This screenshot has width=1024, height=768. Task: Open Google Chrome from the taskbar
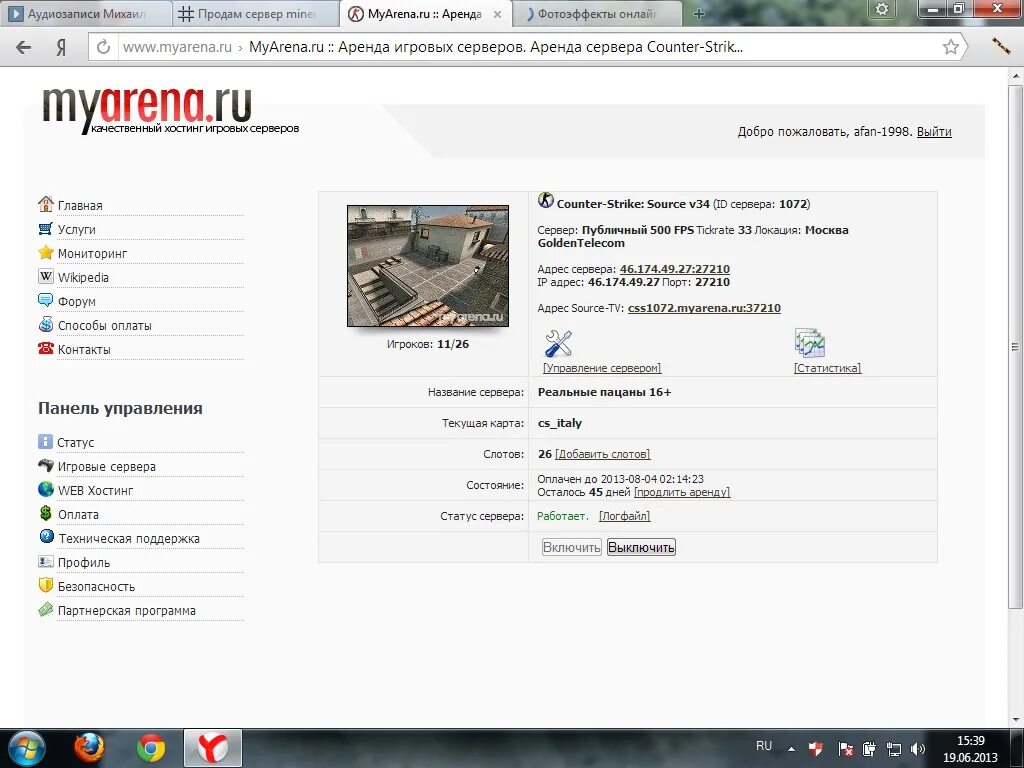(150, 748)
